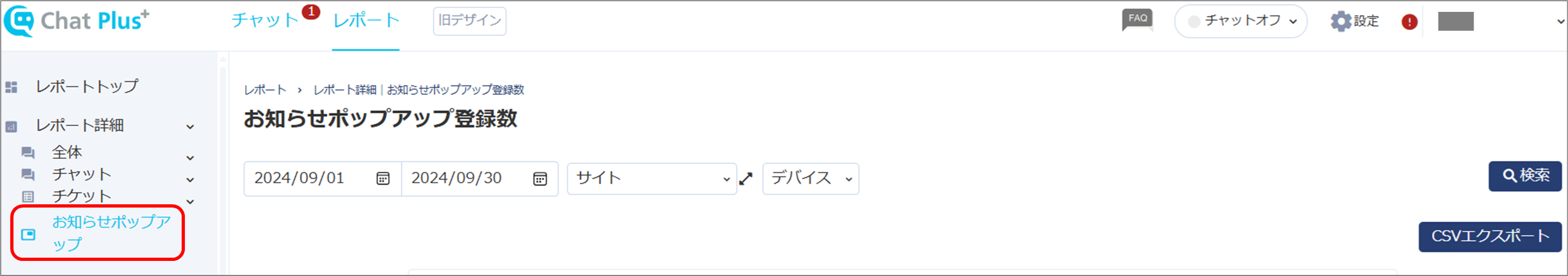This screenshot has width=1568, height=276.
Task: Collapse the レポート詳細 section chevron
Action: coord(190,127)
